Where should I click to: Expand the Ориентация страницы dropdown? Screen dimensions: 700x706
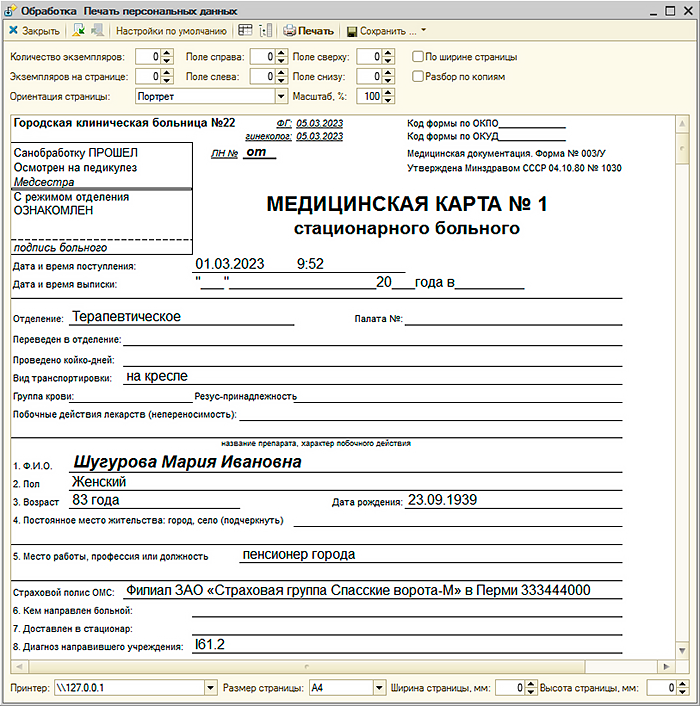[281, 97]
